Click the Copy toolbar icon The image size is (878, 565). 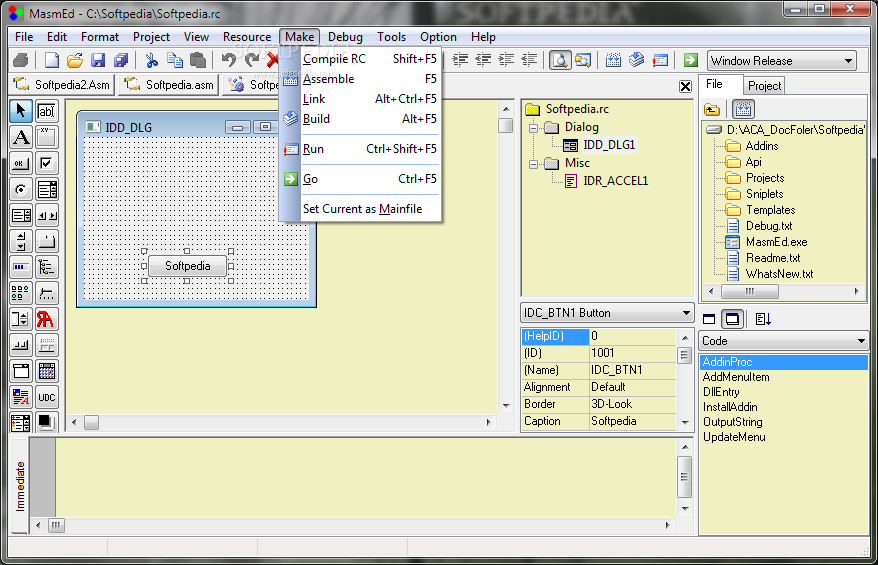tap(175, 60)
